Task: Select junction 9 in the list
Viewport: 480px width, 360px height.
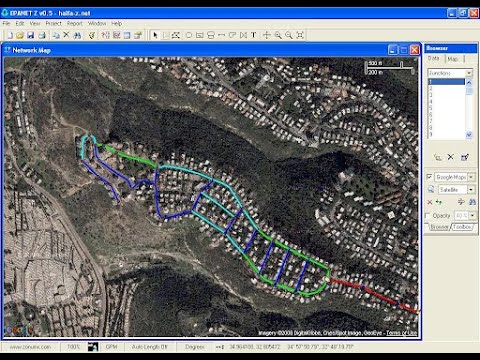Action: tap(446, 134)
